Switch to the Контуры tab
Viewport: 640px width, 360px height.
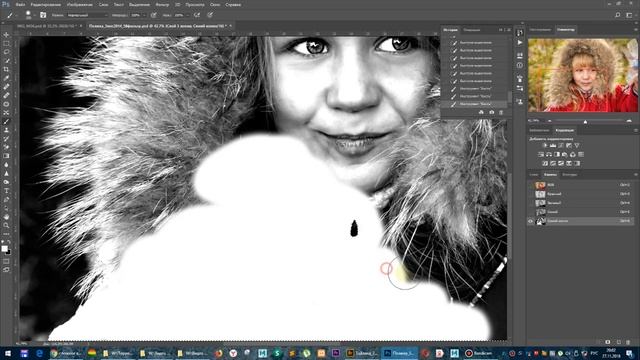tap(569, 175)
